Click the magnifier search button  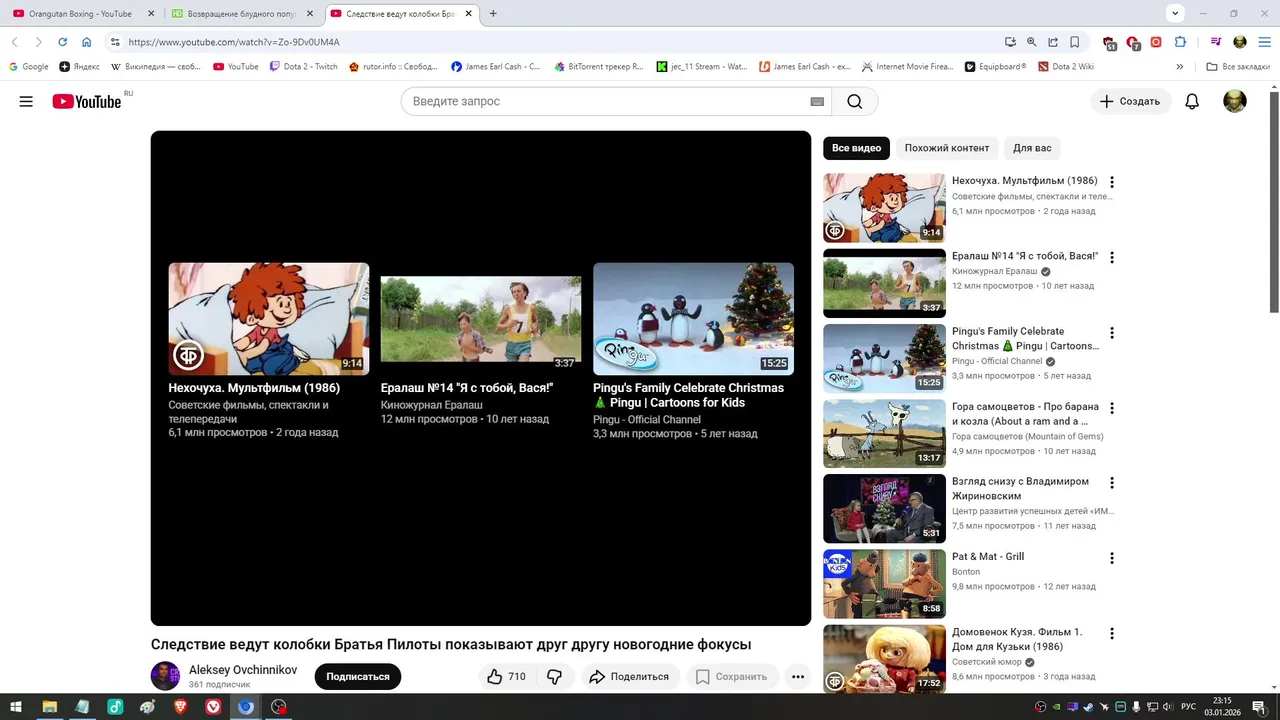[854, 101]
